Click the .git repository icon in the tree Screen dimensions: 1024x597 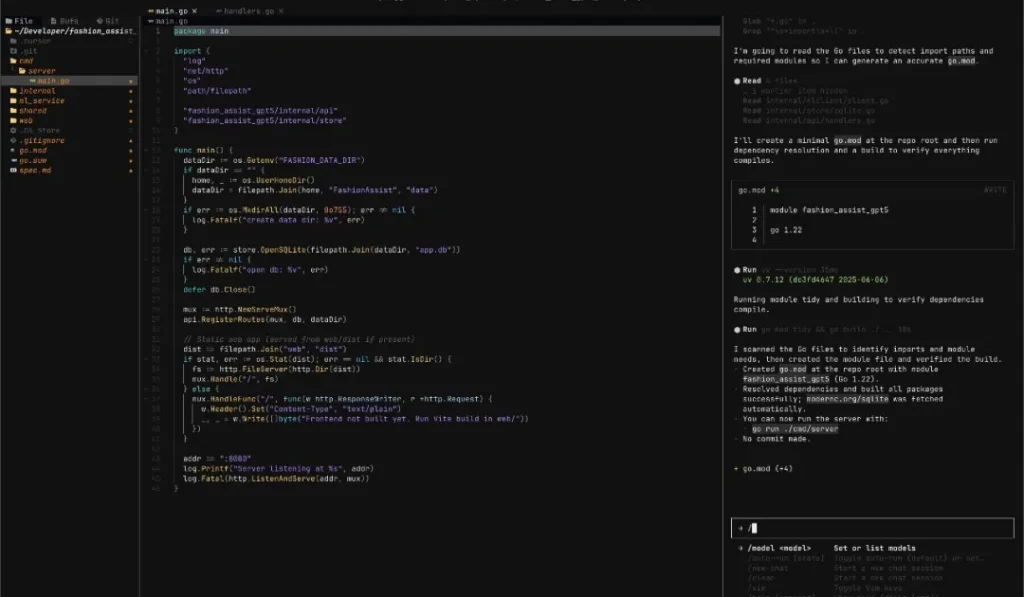[x=11, y=51]
